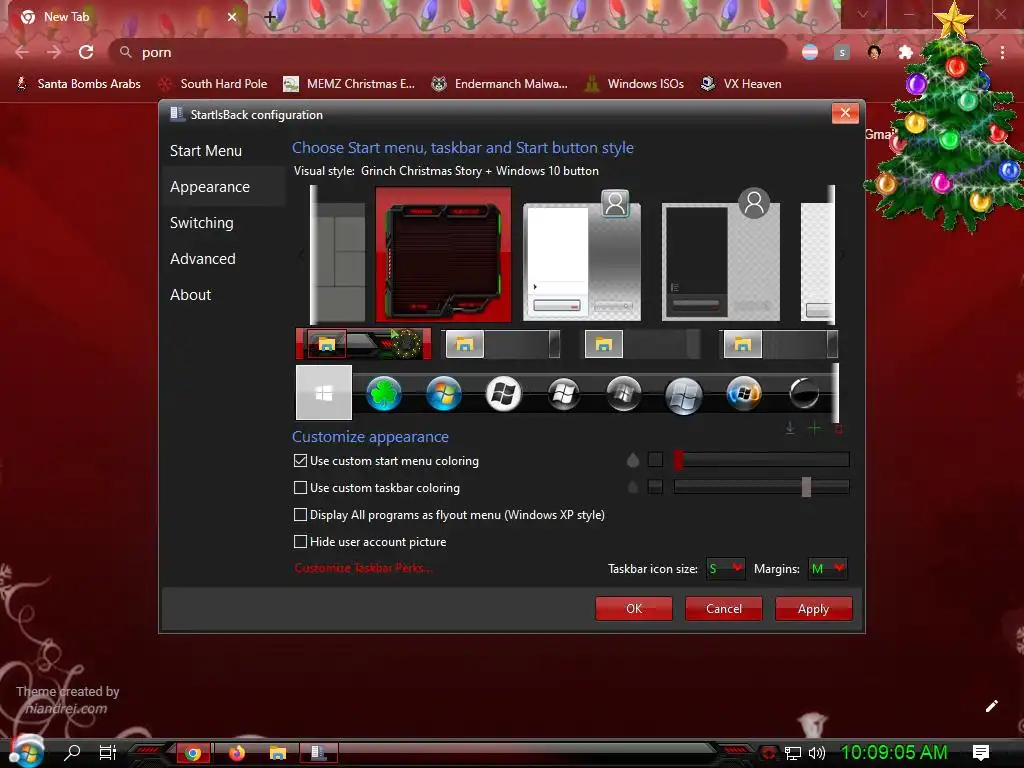Click Apply to save settings
The height and width of the screenshot is (768, 1024).
point(813,609)
